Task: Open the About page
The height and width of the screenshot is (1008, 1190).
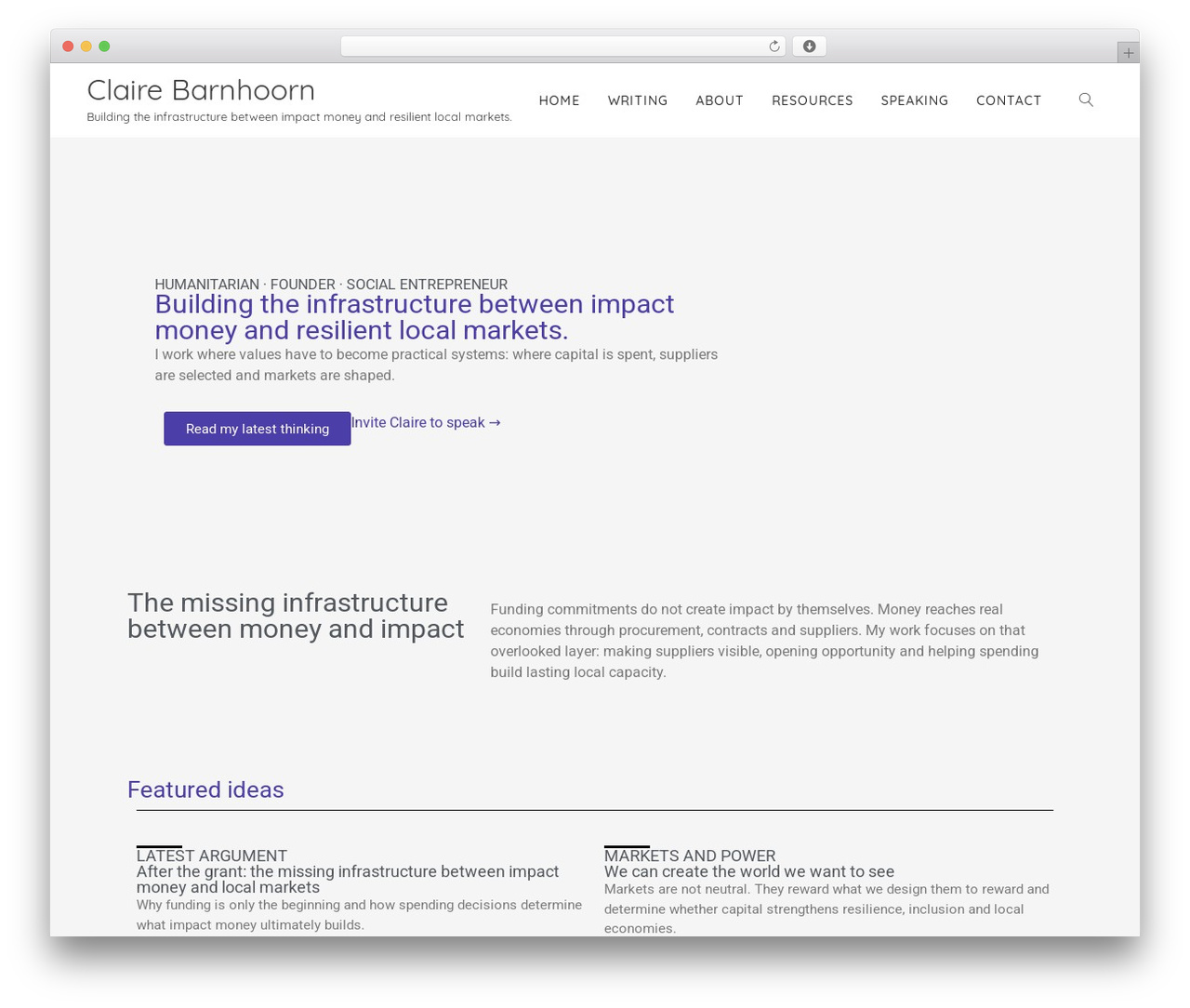Action: [720, 100]
